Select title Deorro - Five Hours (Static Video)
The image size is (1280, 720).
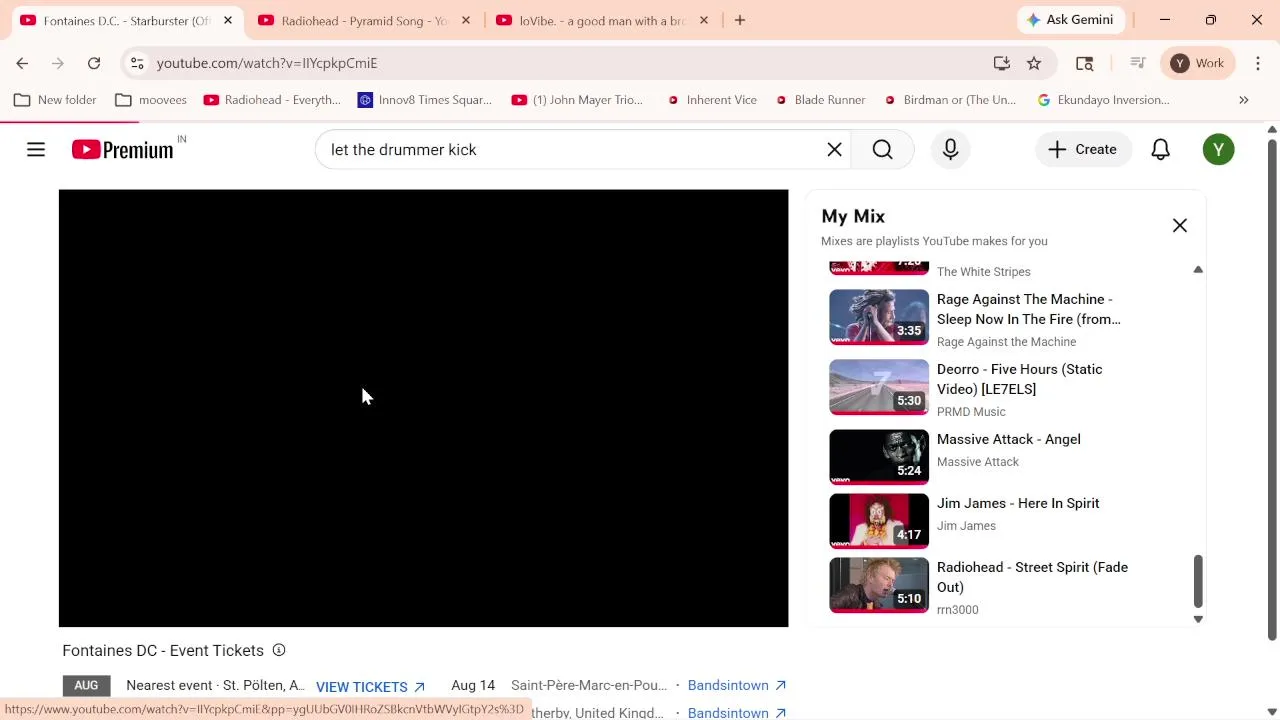tap(1020, 379)
